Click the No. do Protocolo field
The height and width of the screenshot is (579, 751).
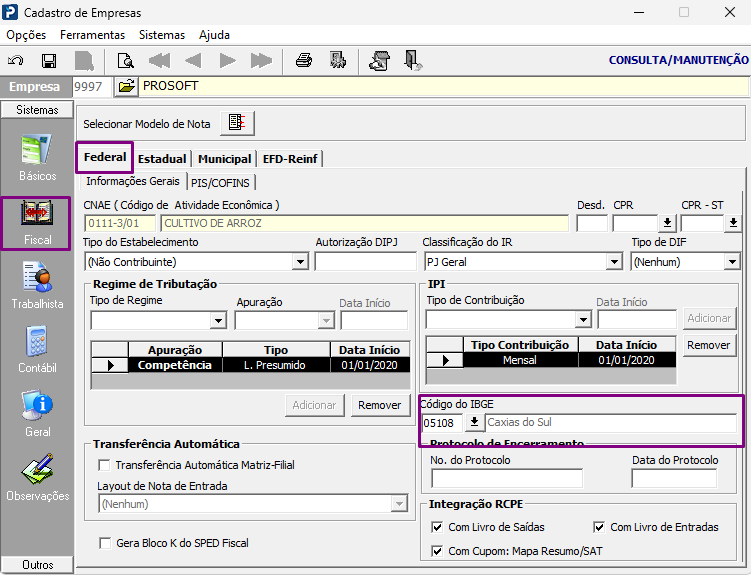coord(507,478)
